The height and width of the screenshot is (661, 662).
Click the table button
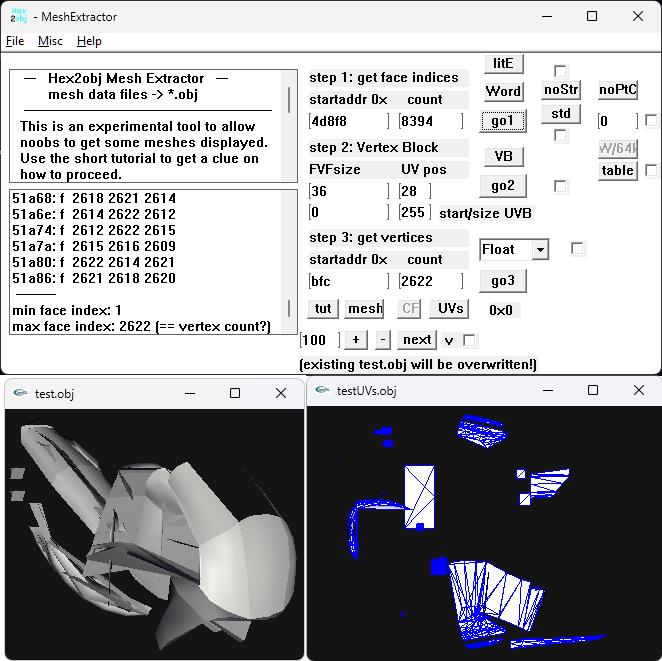point(618,171)
